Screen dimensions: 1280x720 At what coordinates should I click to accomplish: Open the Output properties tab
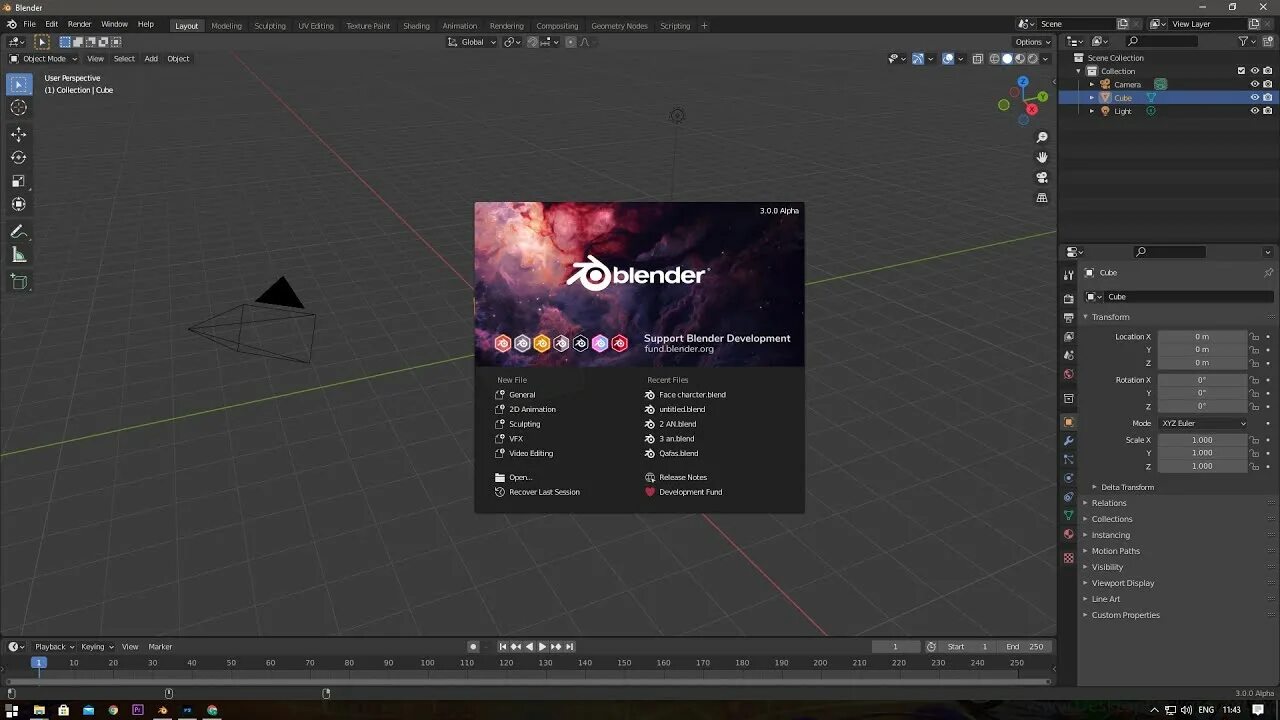(1068, 317)
